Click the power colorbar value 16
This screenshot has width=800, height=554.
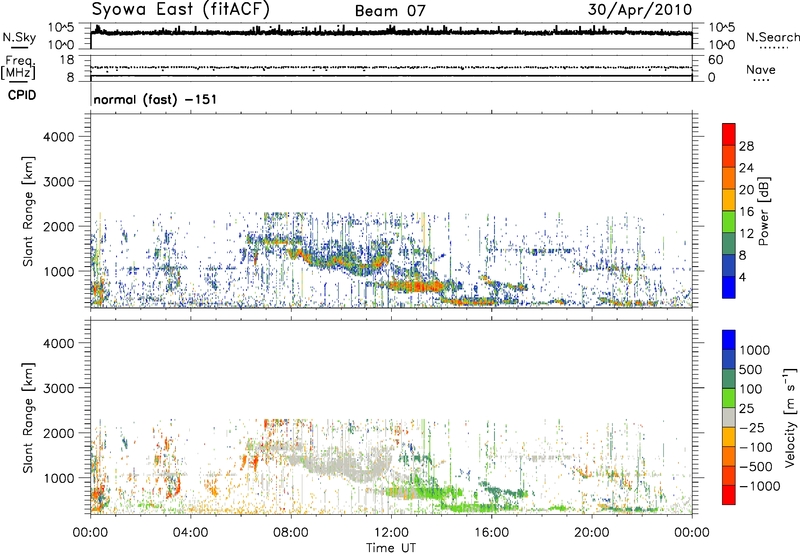point(746,212)
